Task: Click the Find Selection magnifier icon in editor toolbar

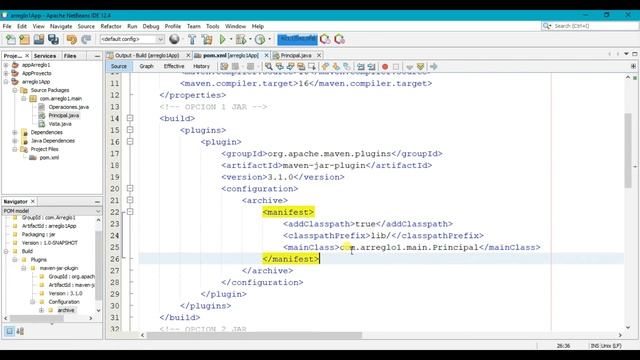Action: click(x=269, y=66)
